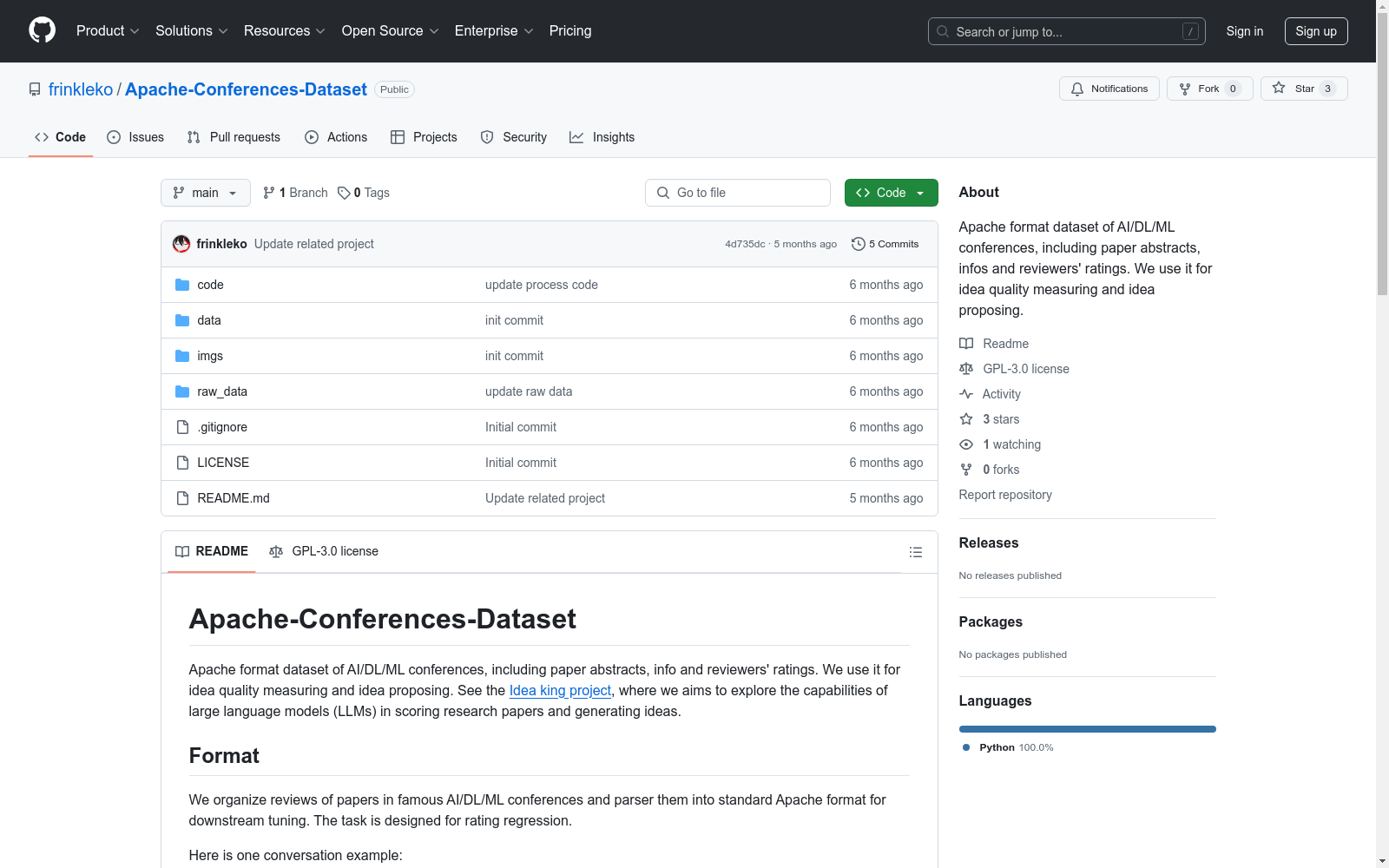Click the raw_data folder icon
This screenshot has height=868, width=1389.
click(x=182, y=391)
